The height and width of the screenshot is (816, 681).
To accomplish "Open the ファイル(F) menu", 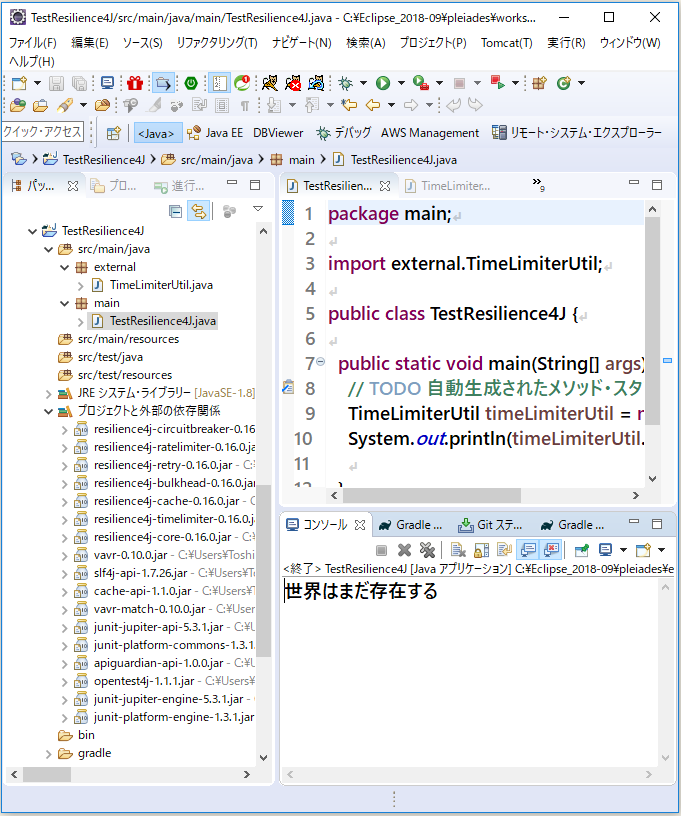I will pyautogui.click(x=33, y=43).
